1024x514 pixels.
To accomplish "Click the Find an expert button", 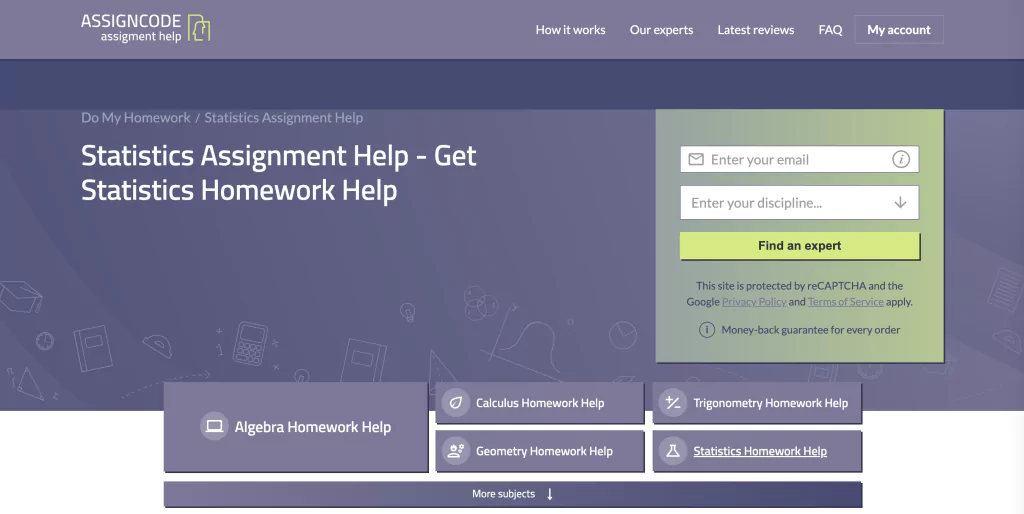I will (x=799, y=246).
